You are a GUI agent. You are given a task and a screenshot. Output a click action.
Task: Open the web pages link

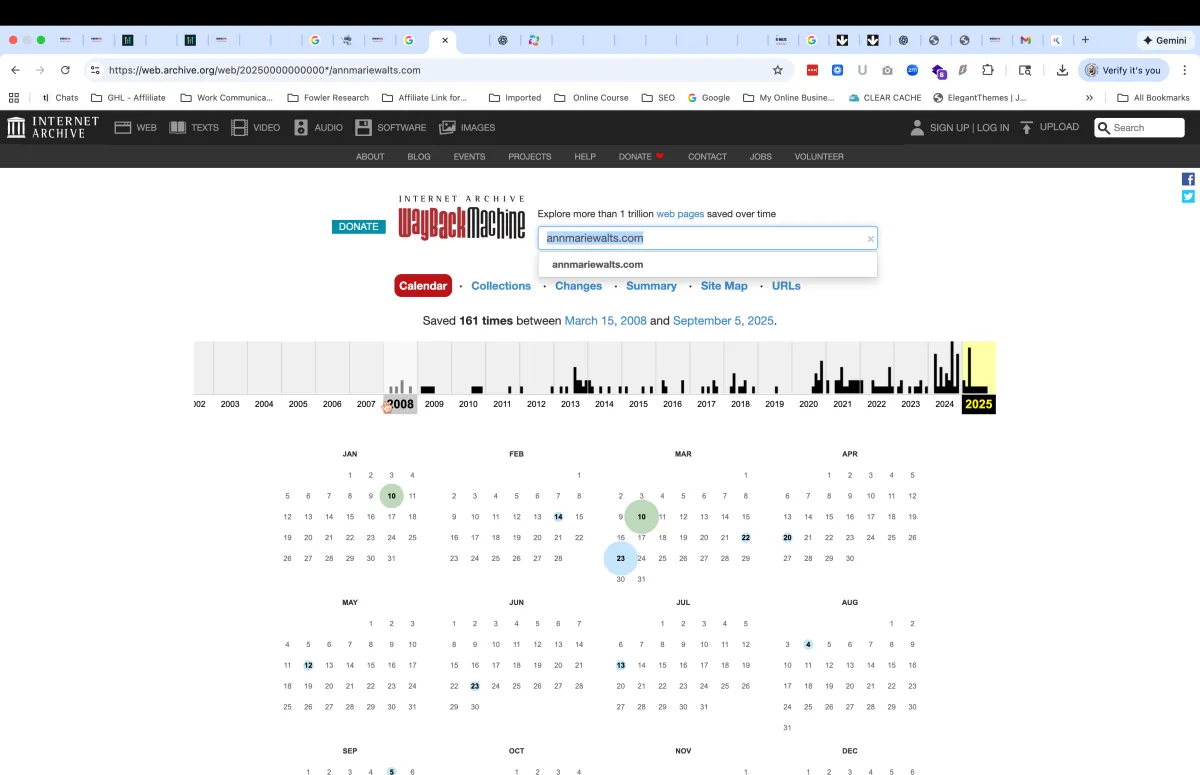pos(680,214)
